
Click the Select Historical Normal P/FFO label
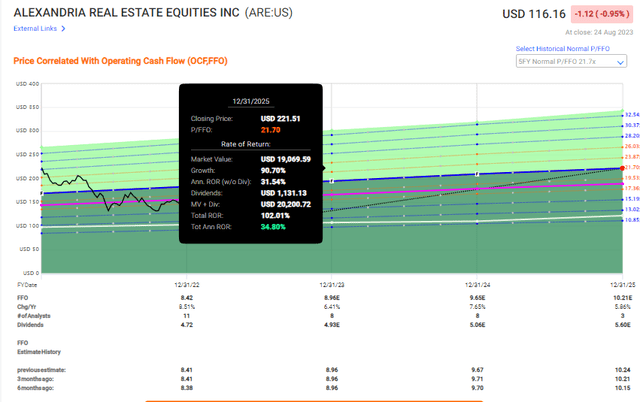tap(562, 49)
